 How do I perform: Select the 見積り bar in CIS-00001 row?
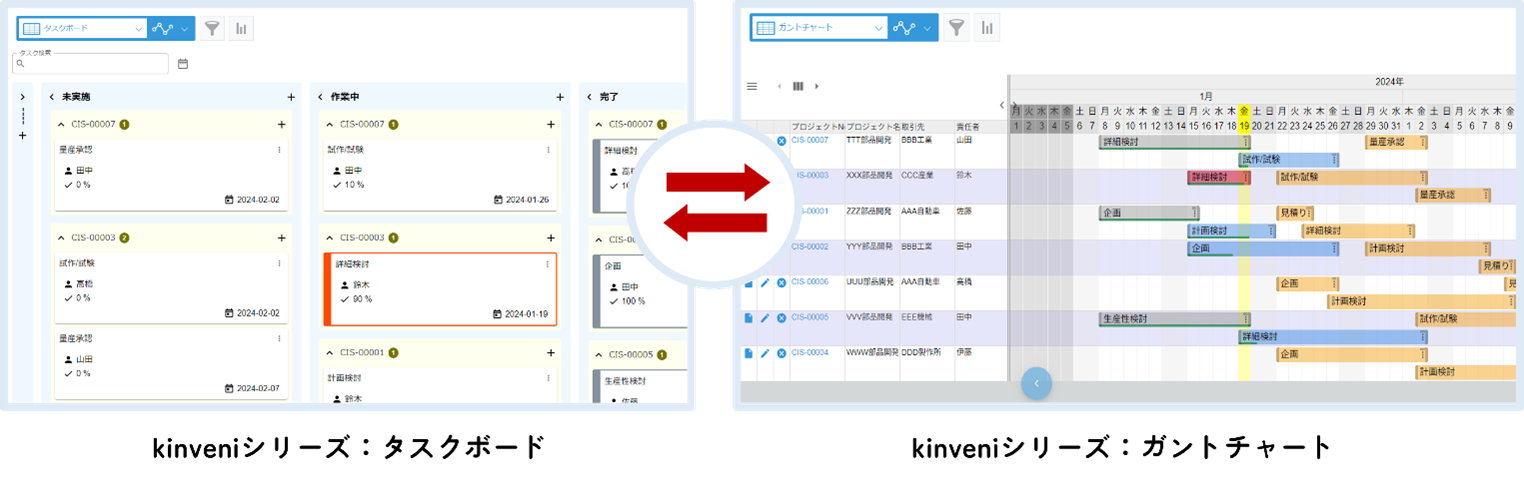1295,213
